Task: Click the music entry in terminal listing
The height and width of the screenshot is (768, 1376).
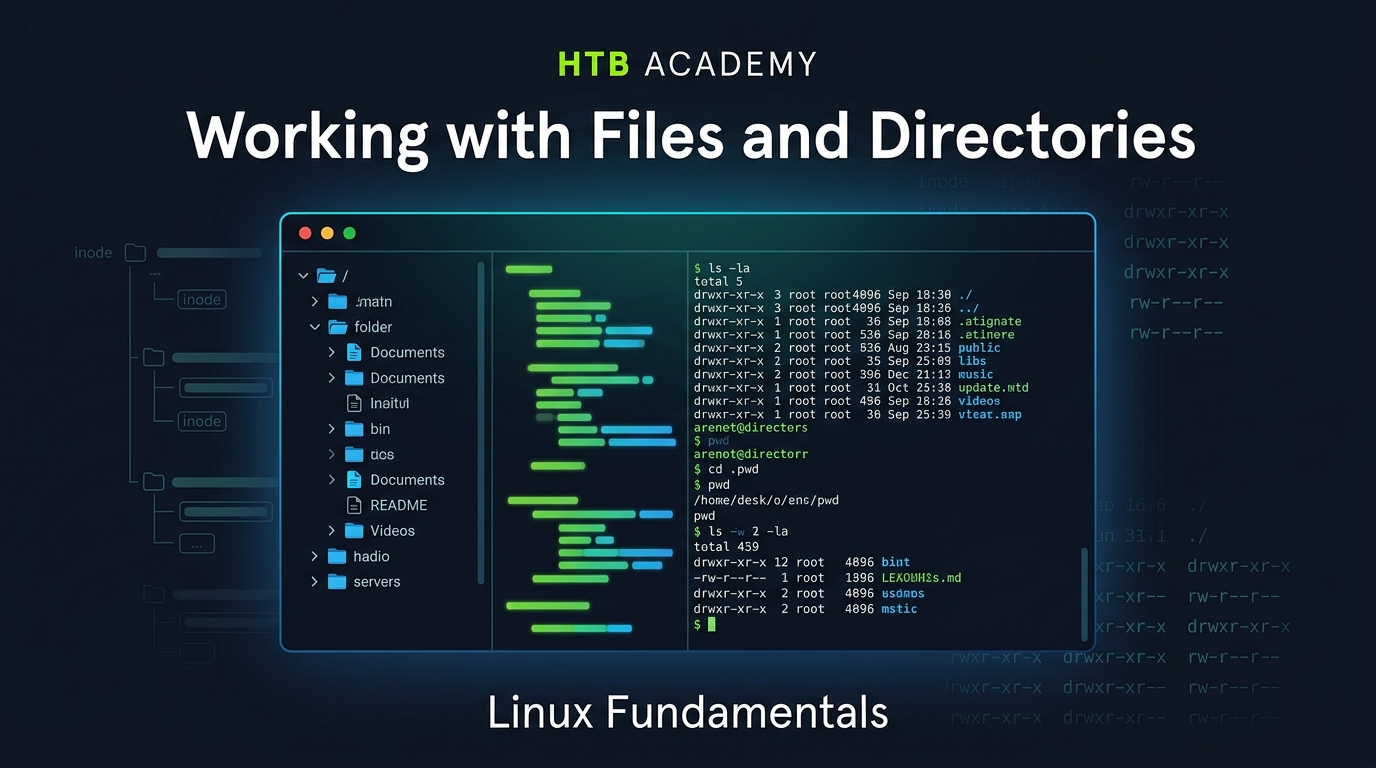Action: coord(976,374)
